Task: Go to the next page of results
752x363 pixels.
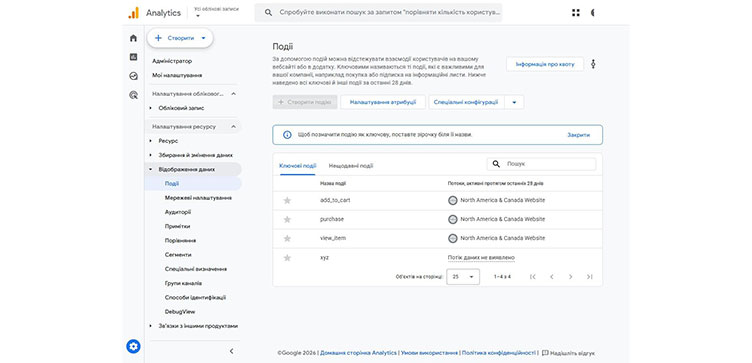Action: (x=570, y=277)
